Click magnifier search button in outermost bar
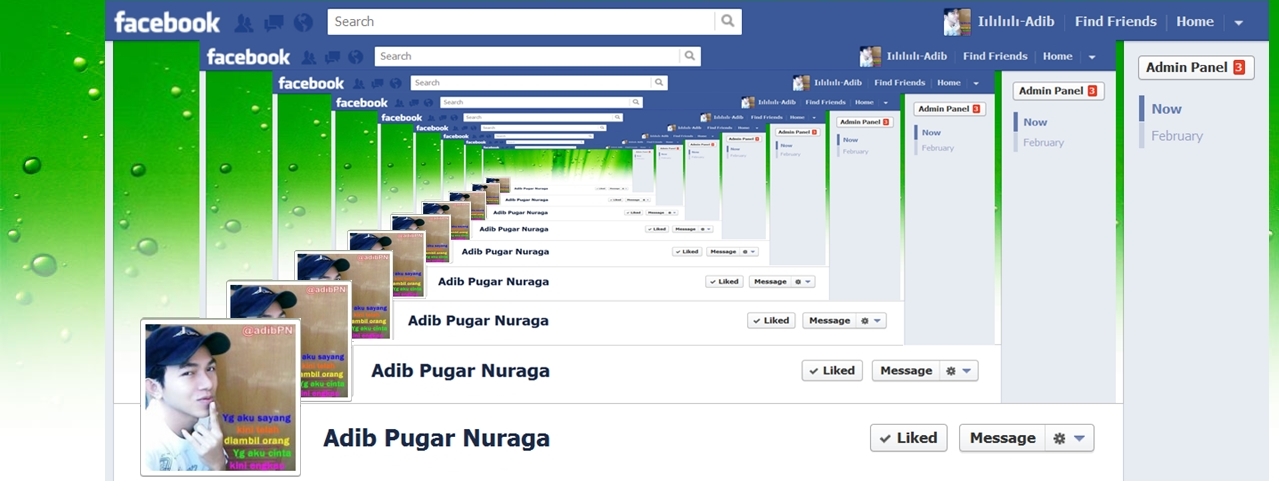Viewport: 1279px width, 496px height. pyautogui.click(x=728, y=21)
